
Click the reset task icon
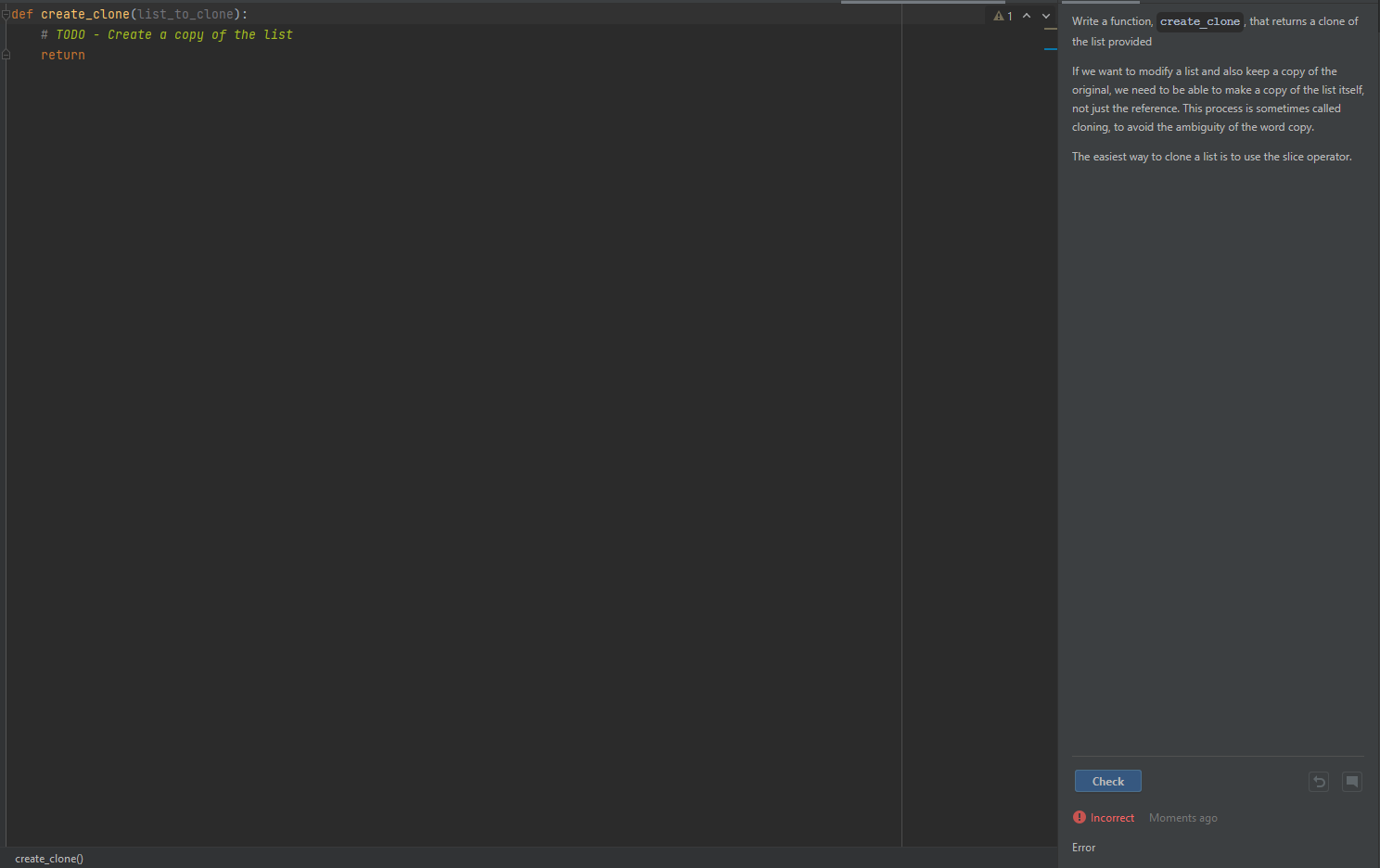(1319, 781)
